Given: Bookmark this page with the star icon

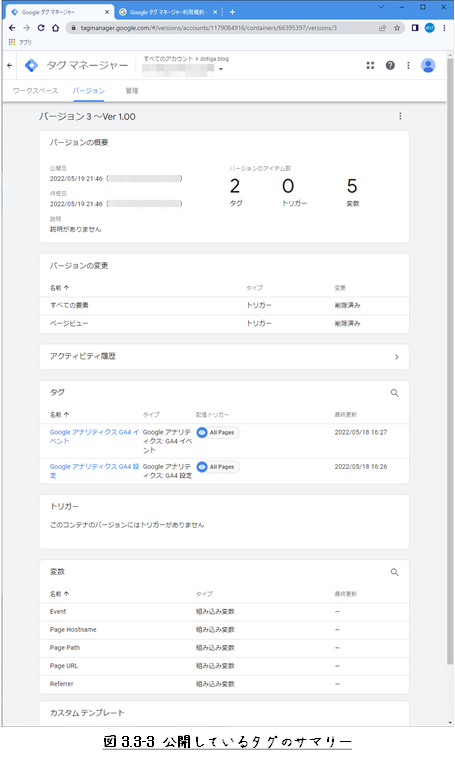Looking at the screenshot, I should point(397,28).
